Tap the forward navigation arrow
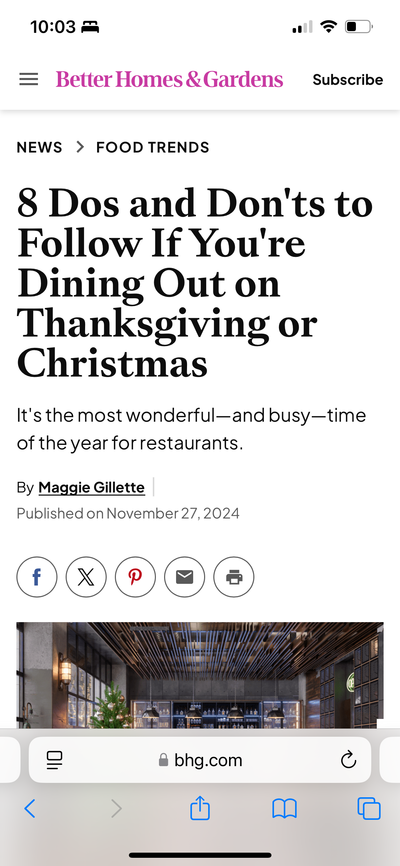The height and width of the screenshot is (866, 400). pos(116,809)
